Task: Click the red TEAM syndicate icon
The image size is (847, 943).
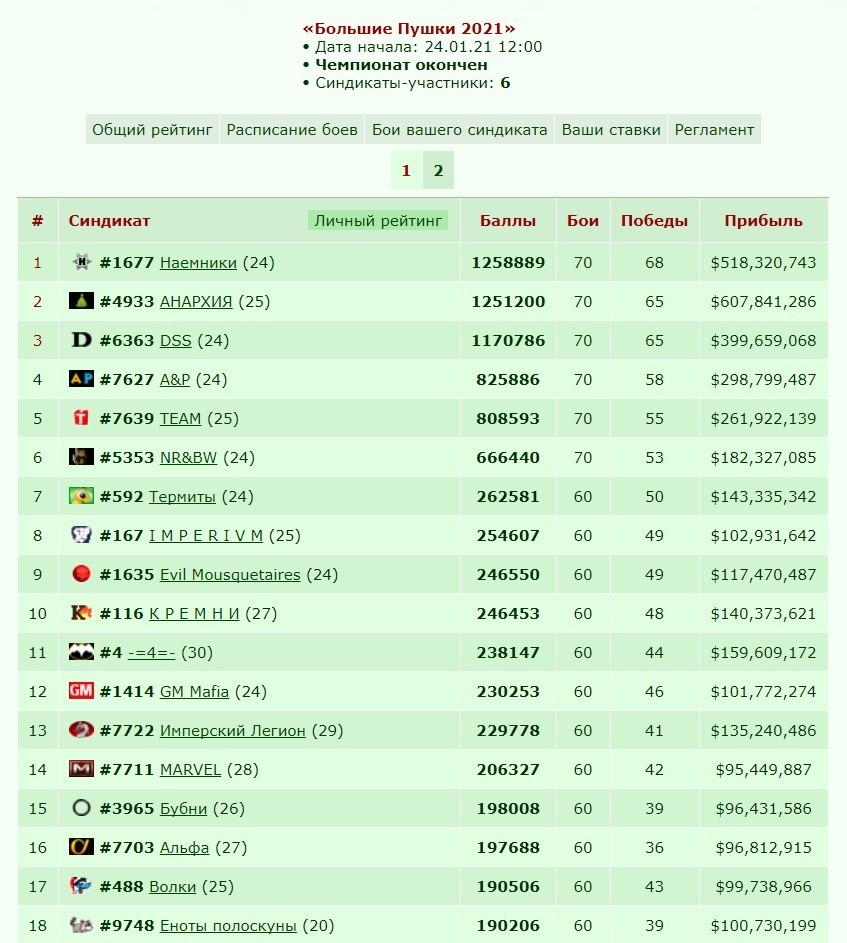Action: (81, 417)
